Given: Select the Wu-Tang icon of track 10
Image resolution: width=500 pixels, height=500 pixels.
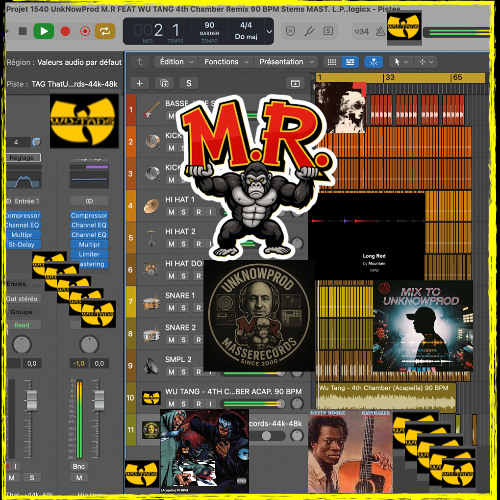Looking at the screenshot, I should (x=151, y=398).
